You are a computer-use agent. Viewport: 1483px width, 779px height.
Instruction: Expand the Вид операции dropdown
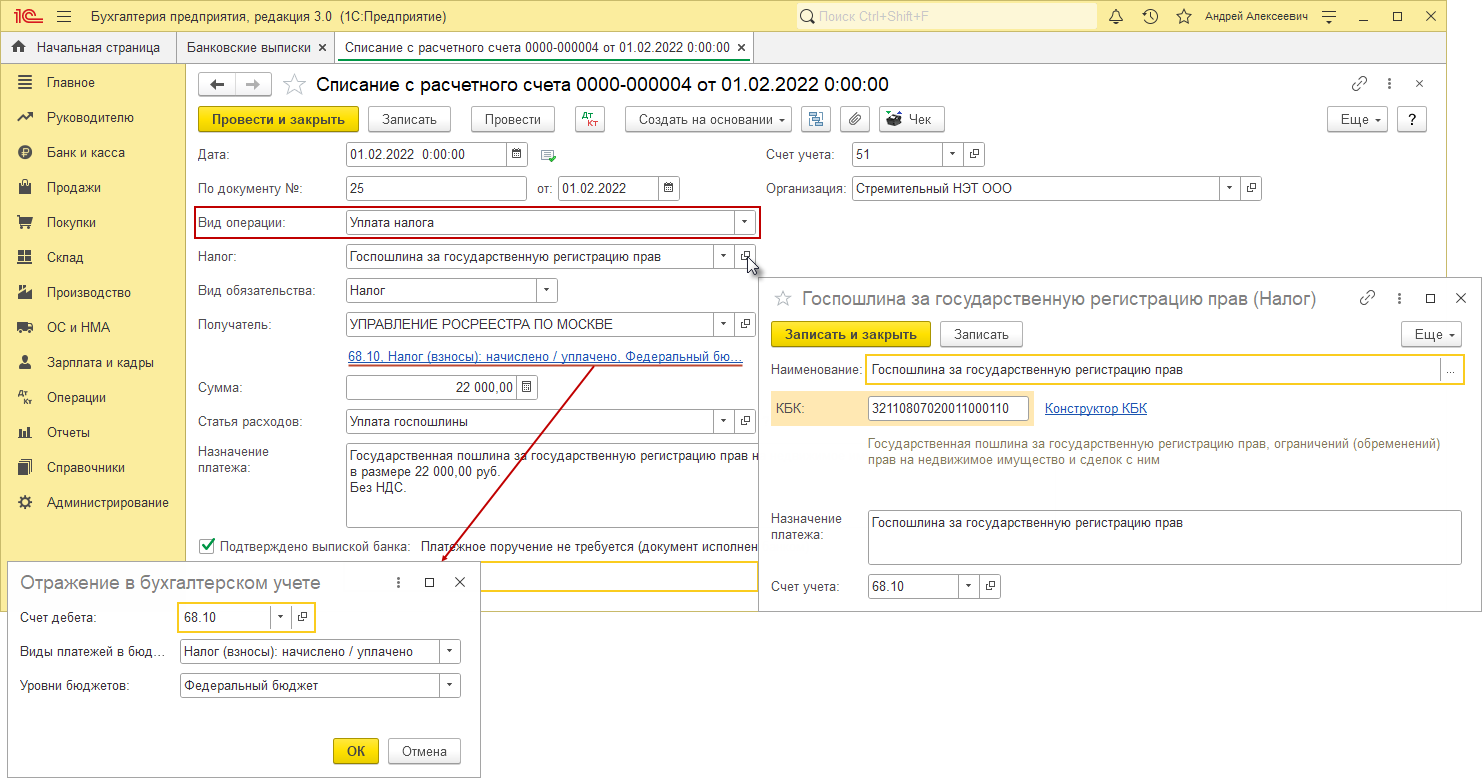click(745, 223)
